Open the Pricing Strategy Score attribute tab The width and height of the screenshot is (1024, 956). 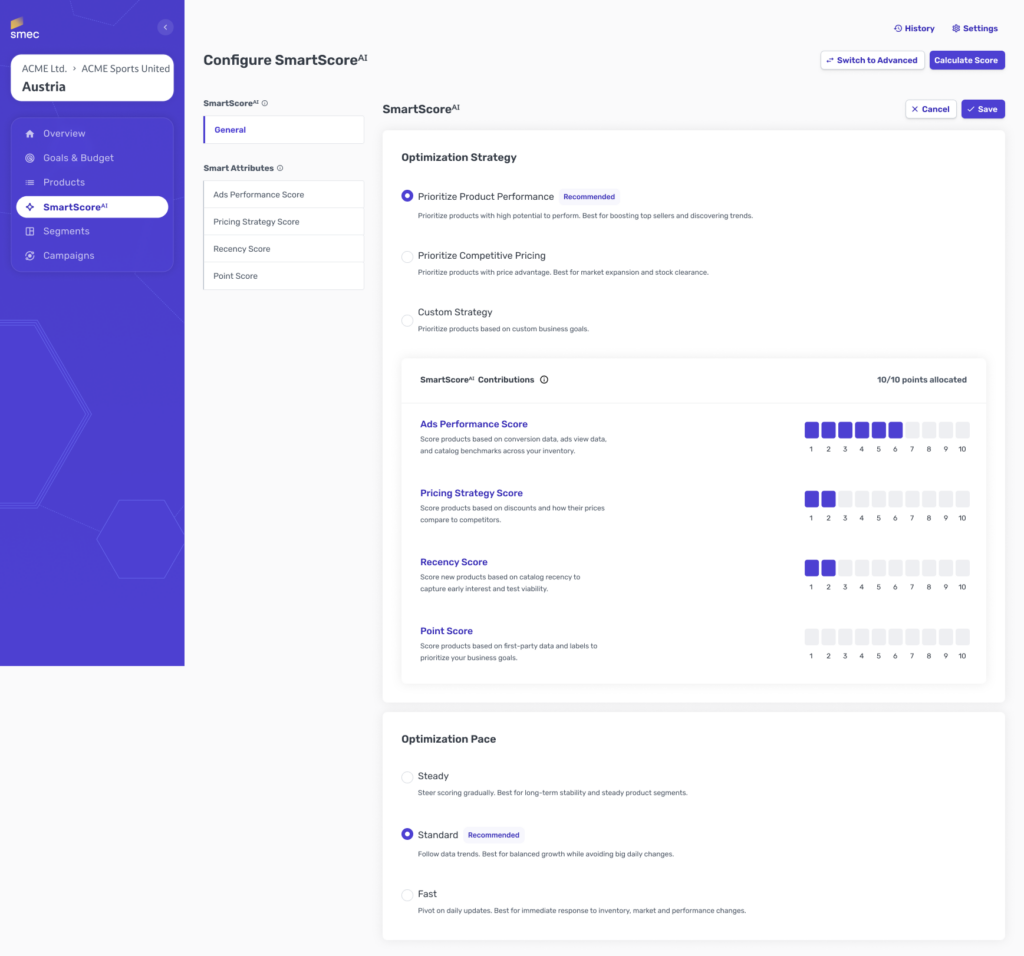pos(283,221)
